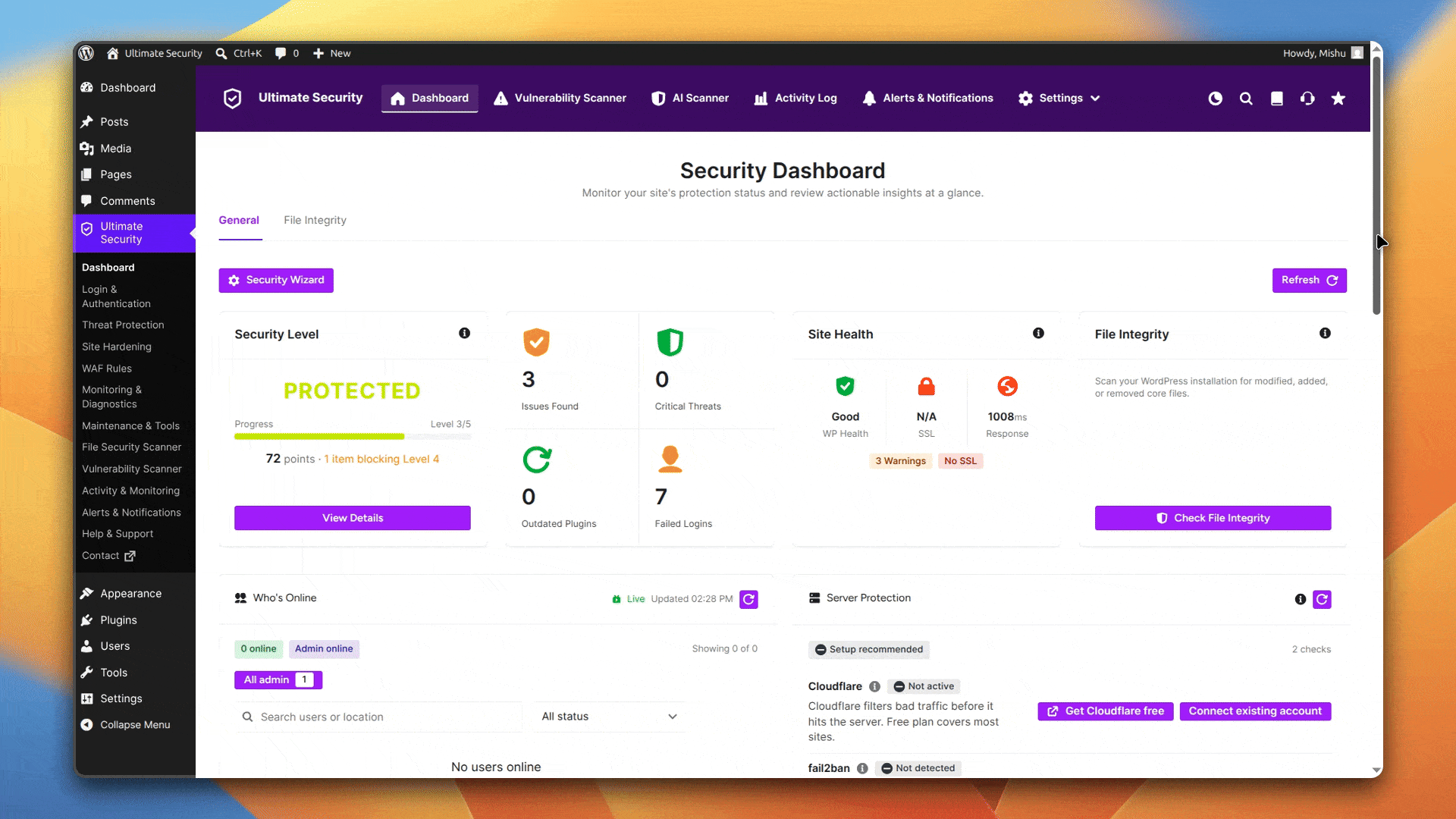This screenshot has width=1456, height=819.
Task: Open the AI Scanner header tab
Action: (690, 99)
